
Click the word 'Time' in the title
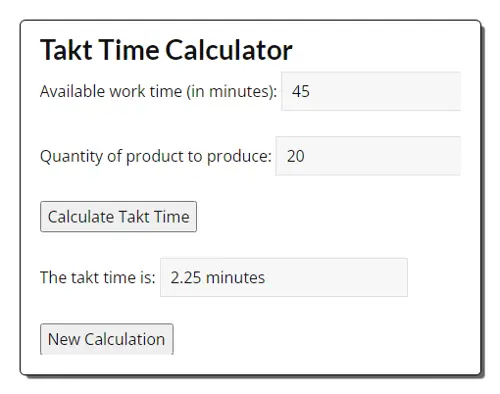(129, 50)
